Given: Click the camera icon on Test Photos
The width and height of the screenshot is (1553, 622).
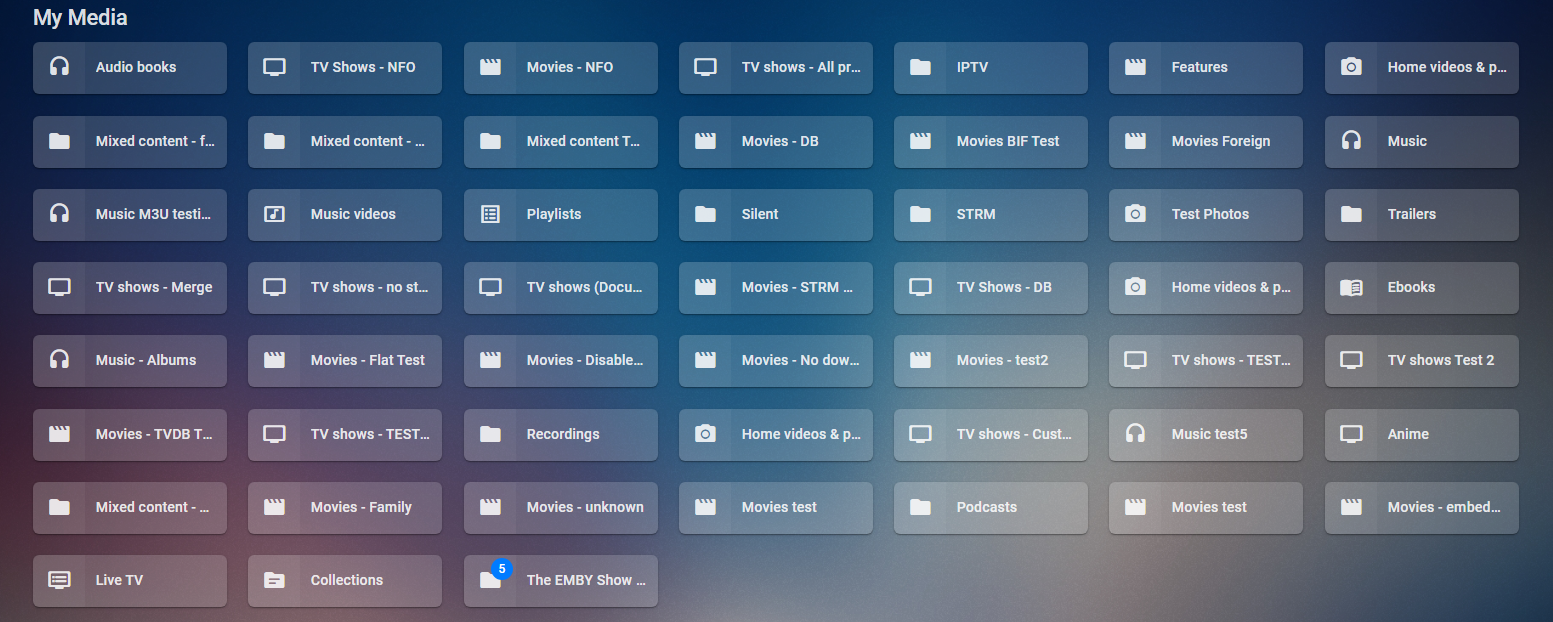Looking at the screenshot, I should point(1135,214).
